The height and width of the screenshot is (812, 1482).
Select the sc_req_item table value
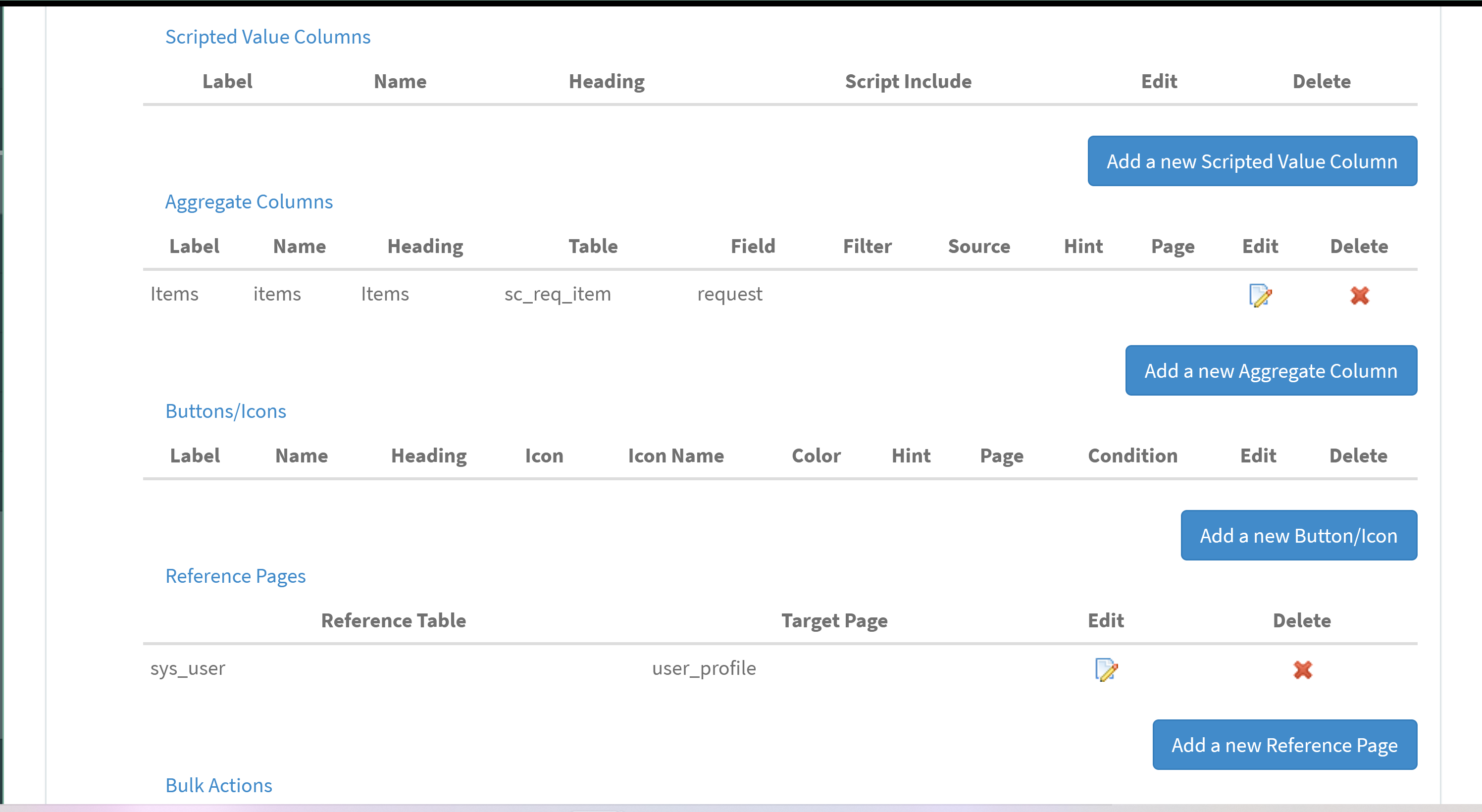coord(558,294)
